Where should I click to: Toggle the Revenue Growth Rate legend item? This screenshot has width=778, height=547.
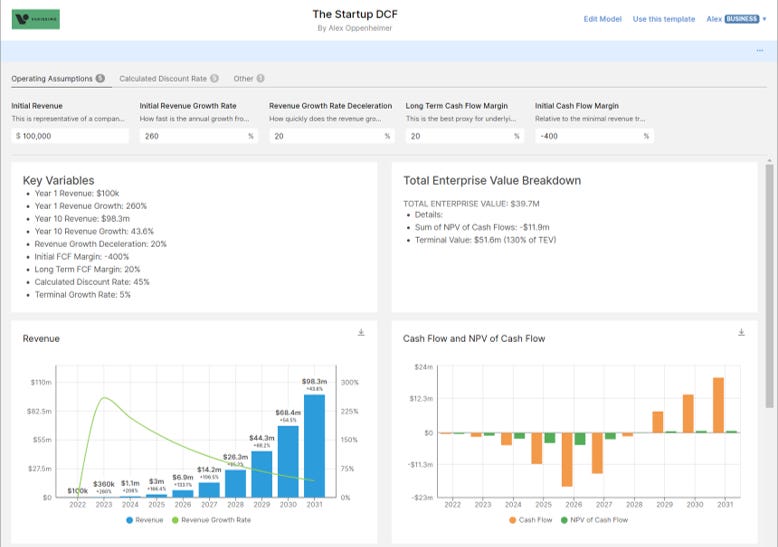pyautogui.click(x=211, y=520)
